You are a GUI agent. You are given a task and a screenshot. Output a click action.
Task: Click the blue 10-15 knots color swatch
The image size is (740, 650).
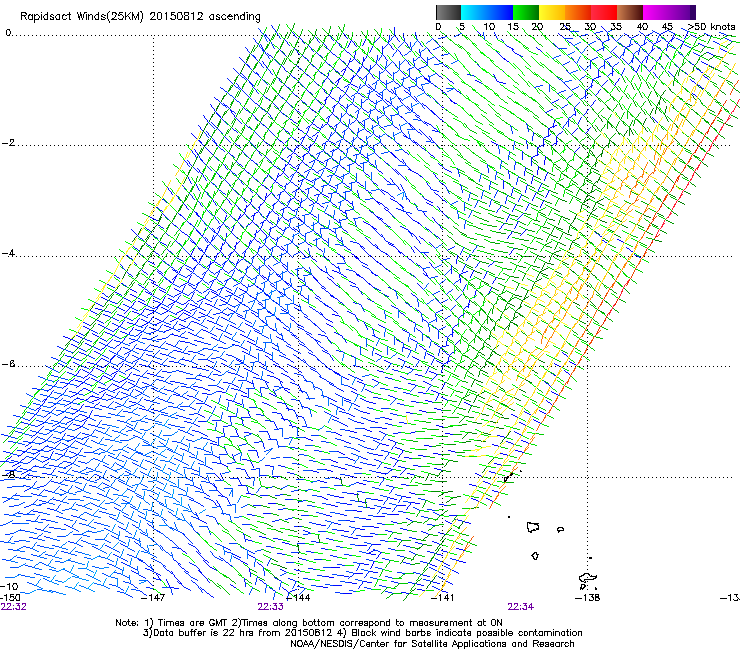[500, 12]
